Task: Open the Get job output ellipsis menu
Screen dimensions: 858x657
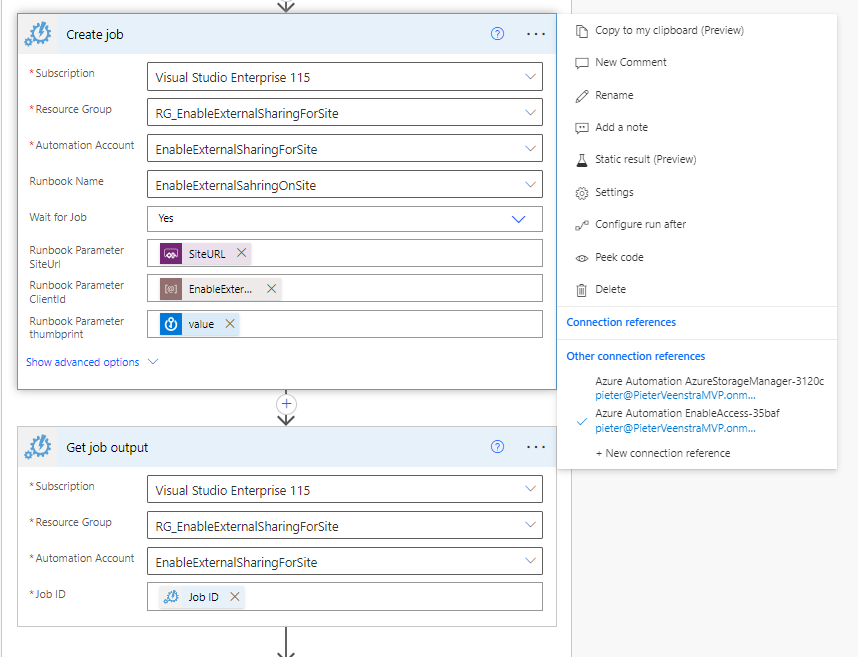Action: click(x=536, y=447)
